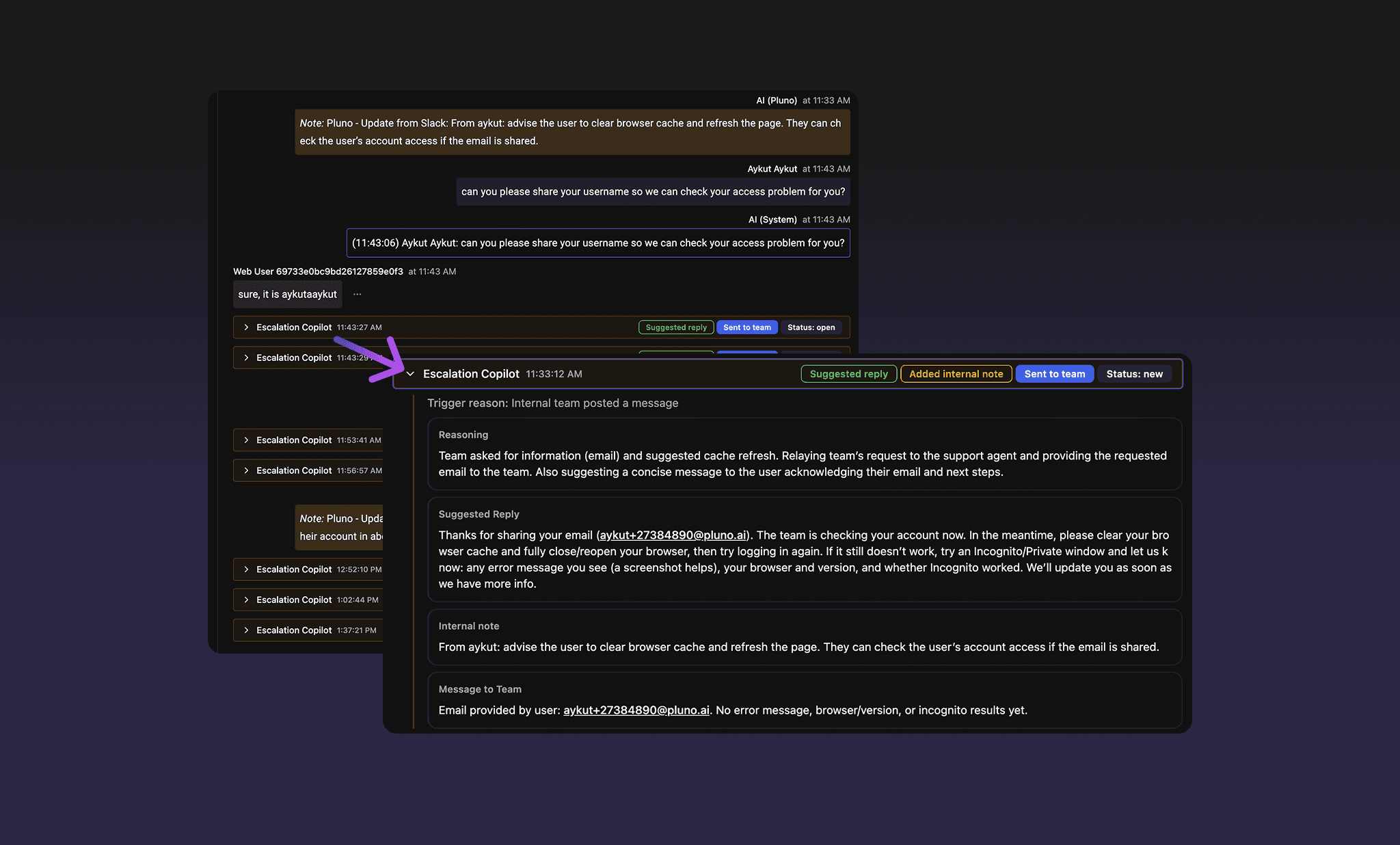Collapse the expanded Escalation Copilot 11:33:12 AM panel

pyautogui.click(x=410, y=374)
